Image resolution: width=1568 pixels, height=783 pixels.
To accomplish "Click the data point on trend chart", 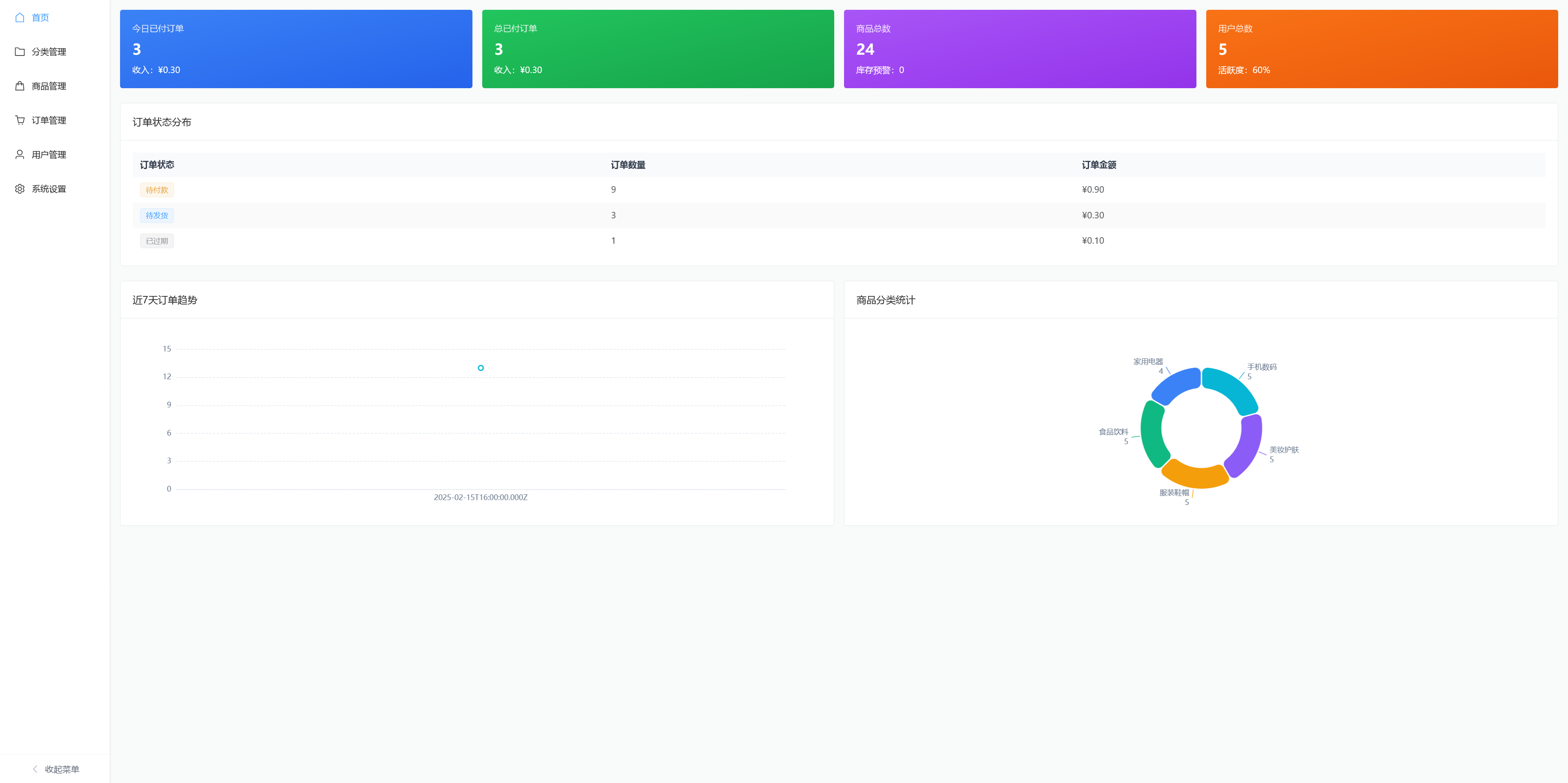I will pyautogui.click(x=481, y=368).
